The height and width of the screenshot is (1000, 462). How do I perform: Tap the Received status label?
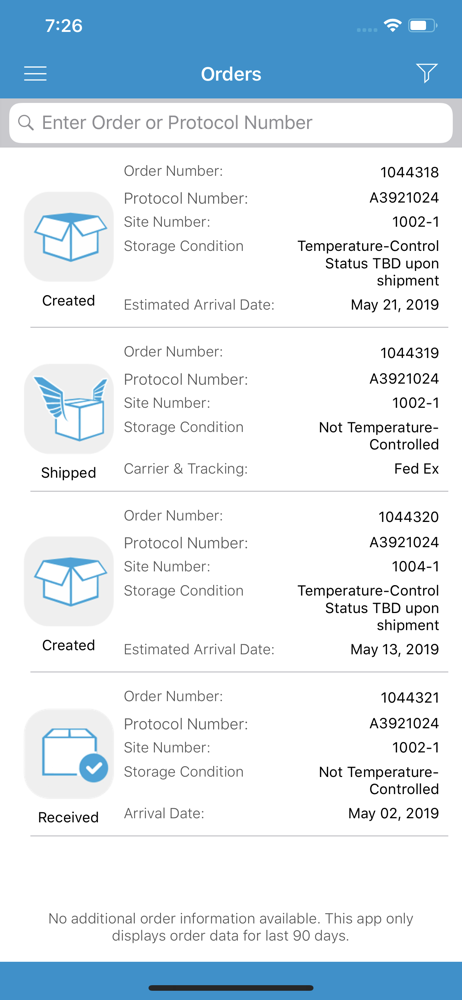click(x=68, y=817)
